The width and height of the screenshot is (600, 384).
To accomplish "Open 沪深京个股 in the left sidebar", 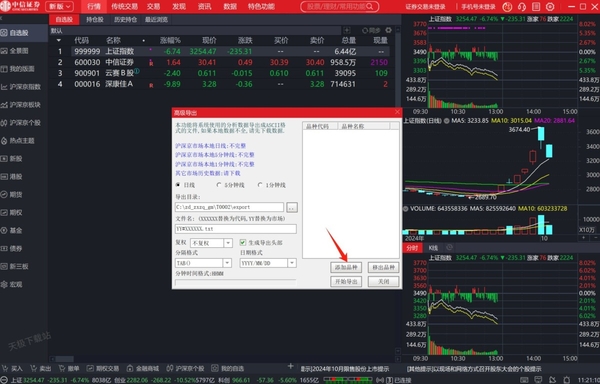I will (x=21, y=123).
